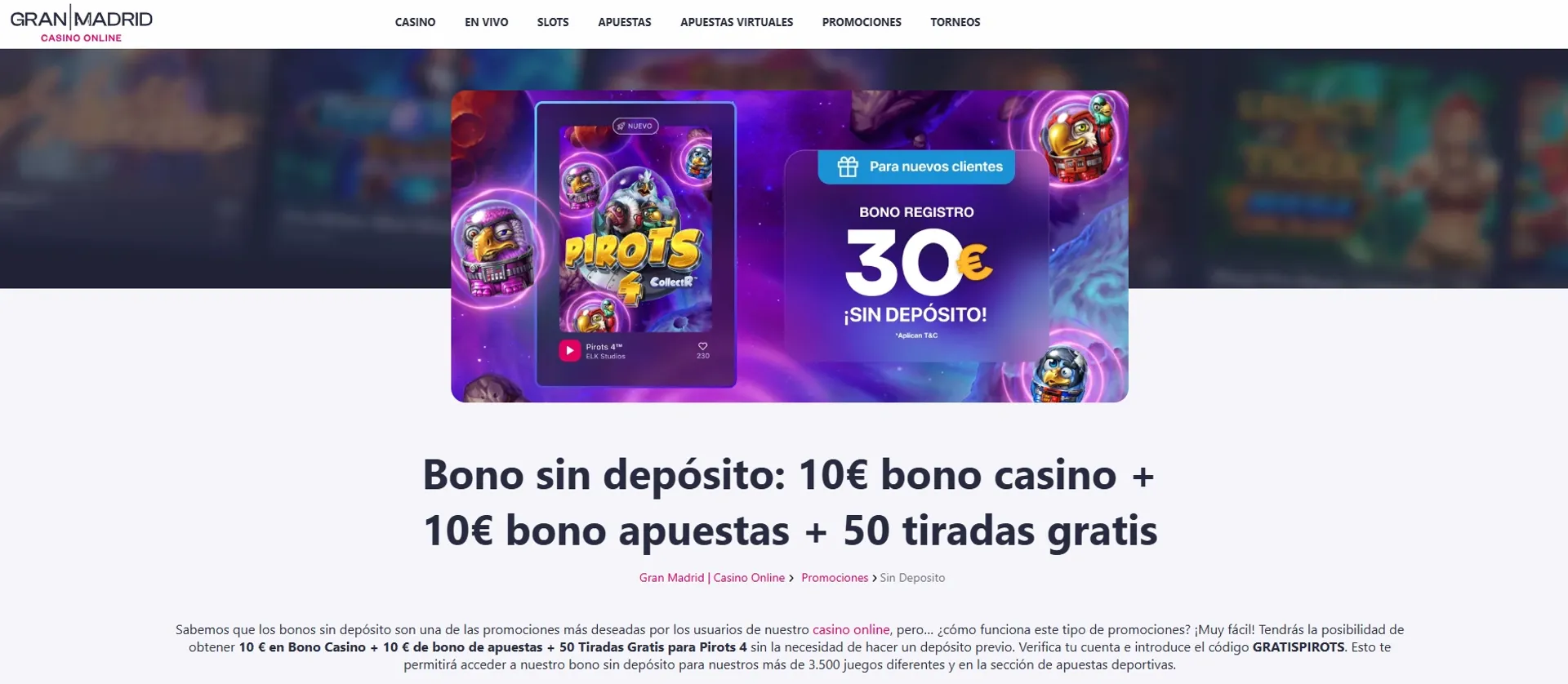Click the blue parrot at banner bottom-right
The image size is (1568, 684).
point(1059,375)
